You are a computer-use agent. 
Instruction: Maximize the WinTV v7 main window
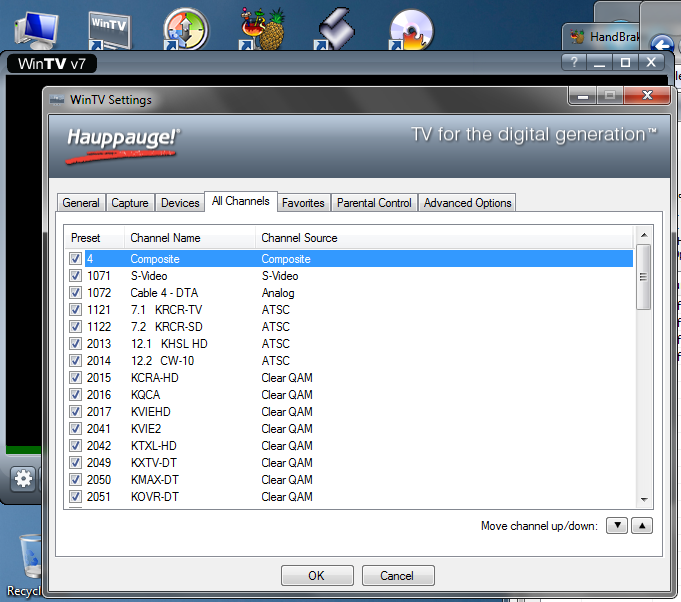625,63
